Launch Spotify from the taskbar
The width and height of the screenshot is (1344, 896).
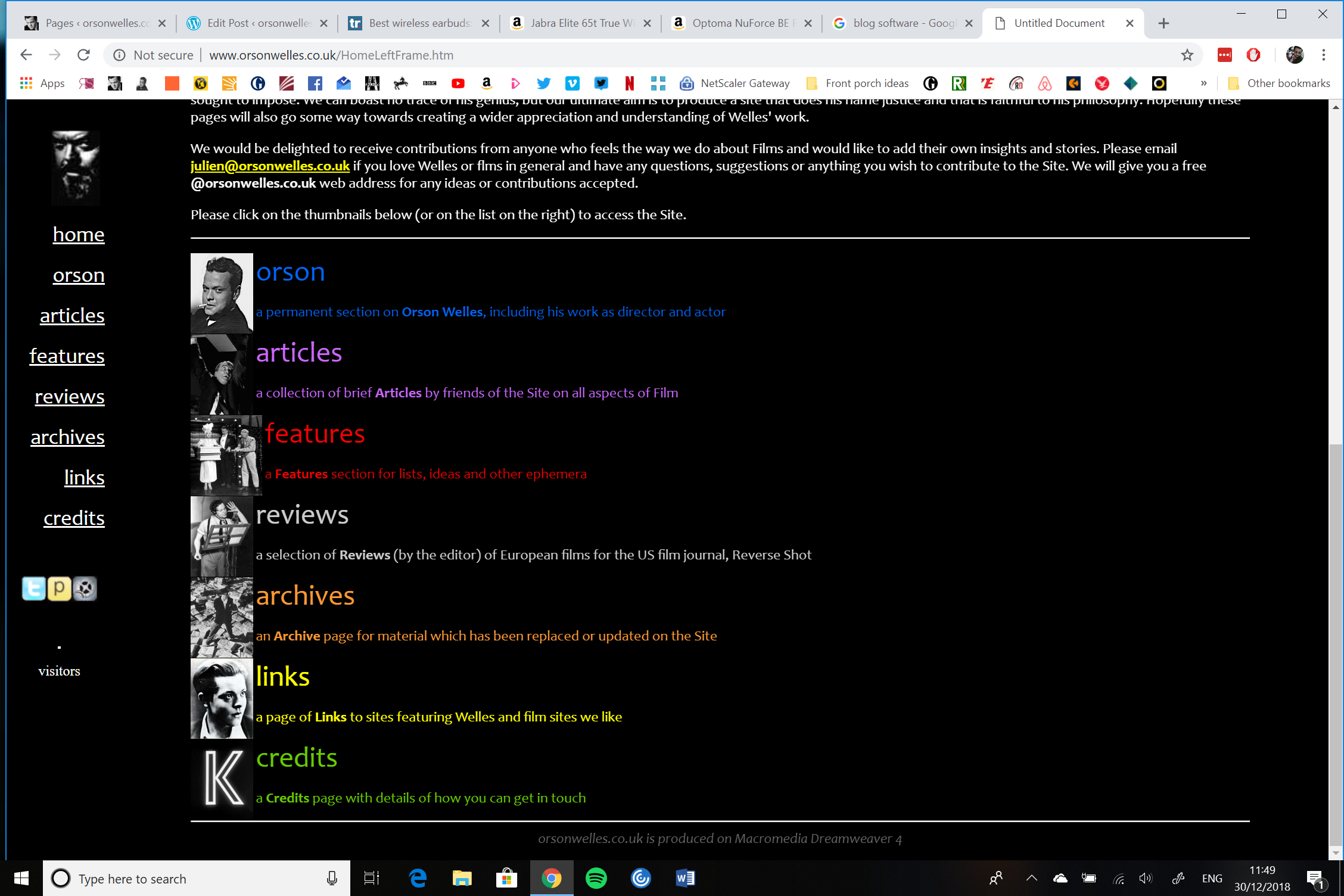pos(596,878)
